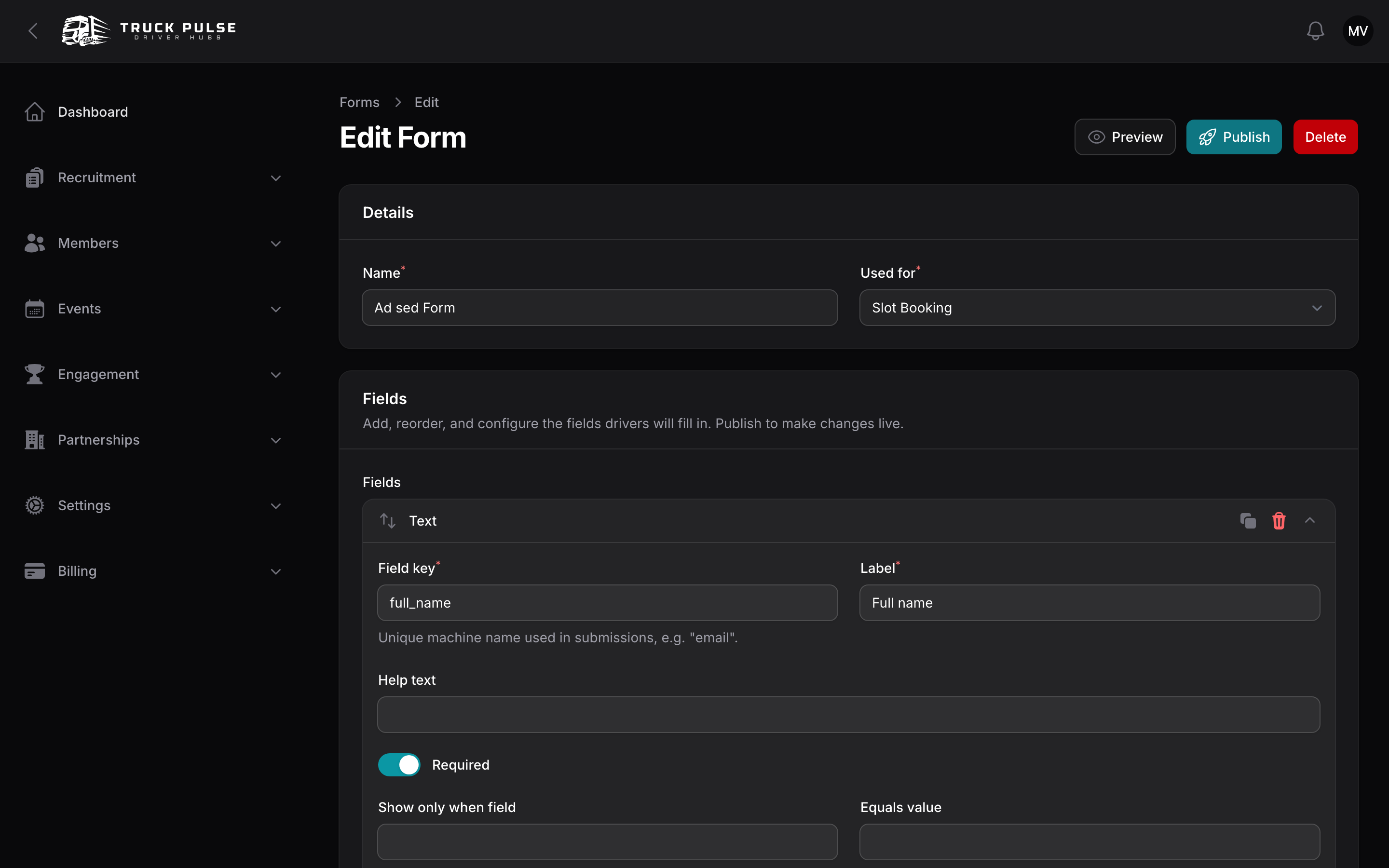
Task: Click the rocket icon on Publish
Action: click(x=1207, y=137)
